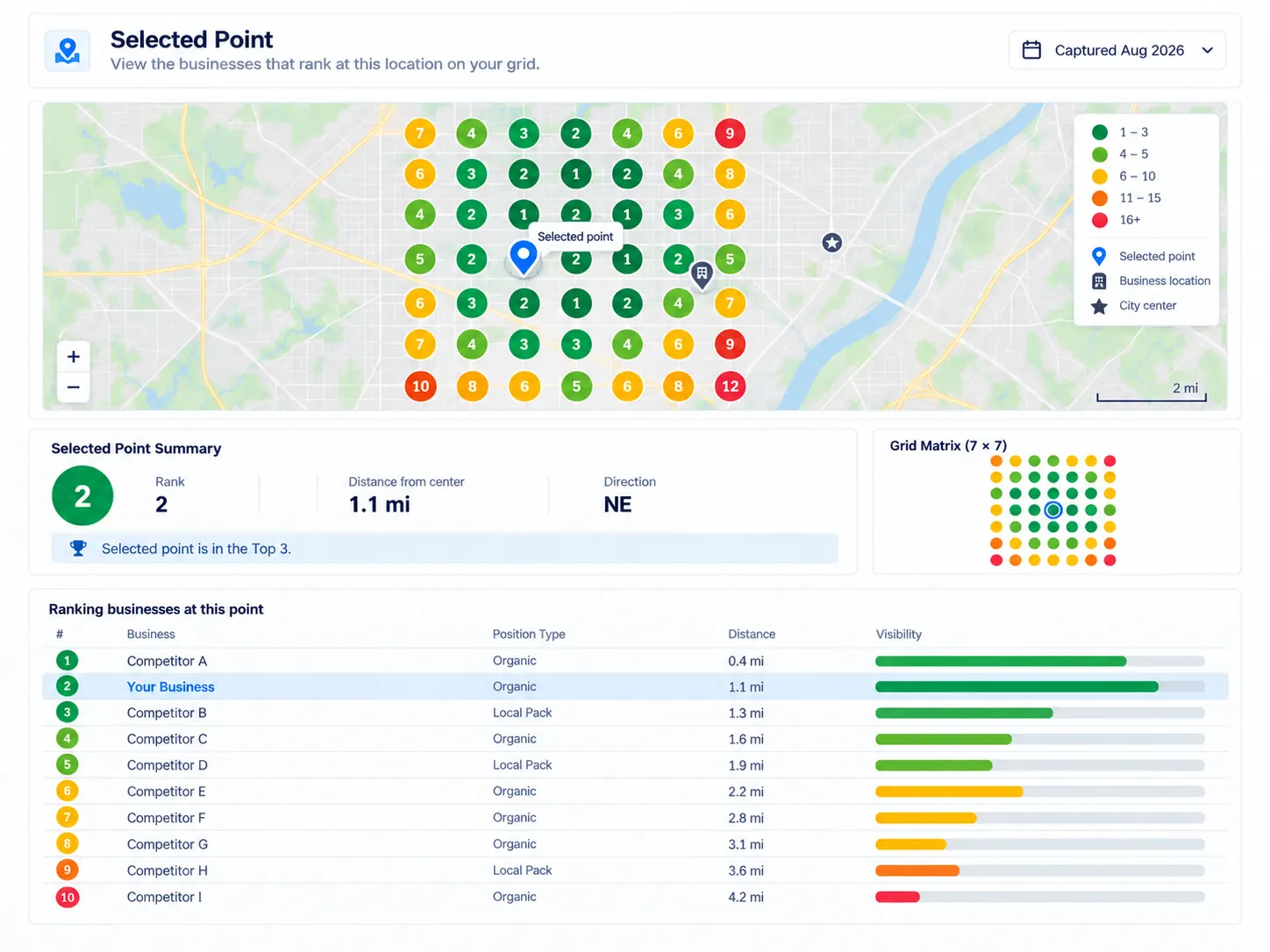Click rank badge 10 beside Competitor I

pos(67,897)
